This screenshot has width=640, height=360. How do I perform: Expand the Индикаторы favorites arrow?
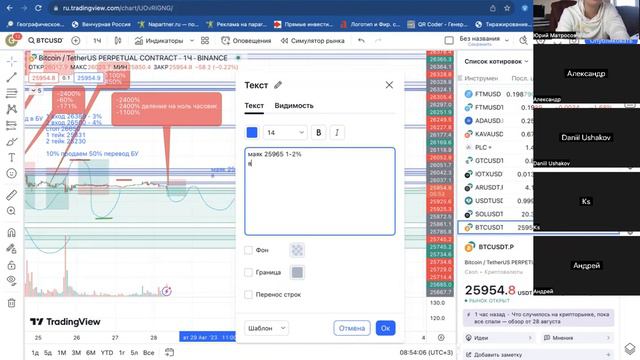192,40
